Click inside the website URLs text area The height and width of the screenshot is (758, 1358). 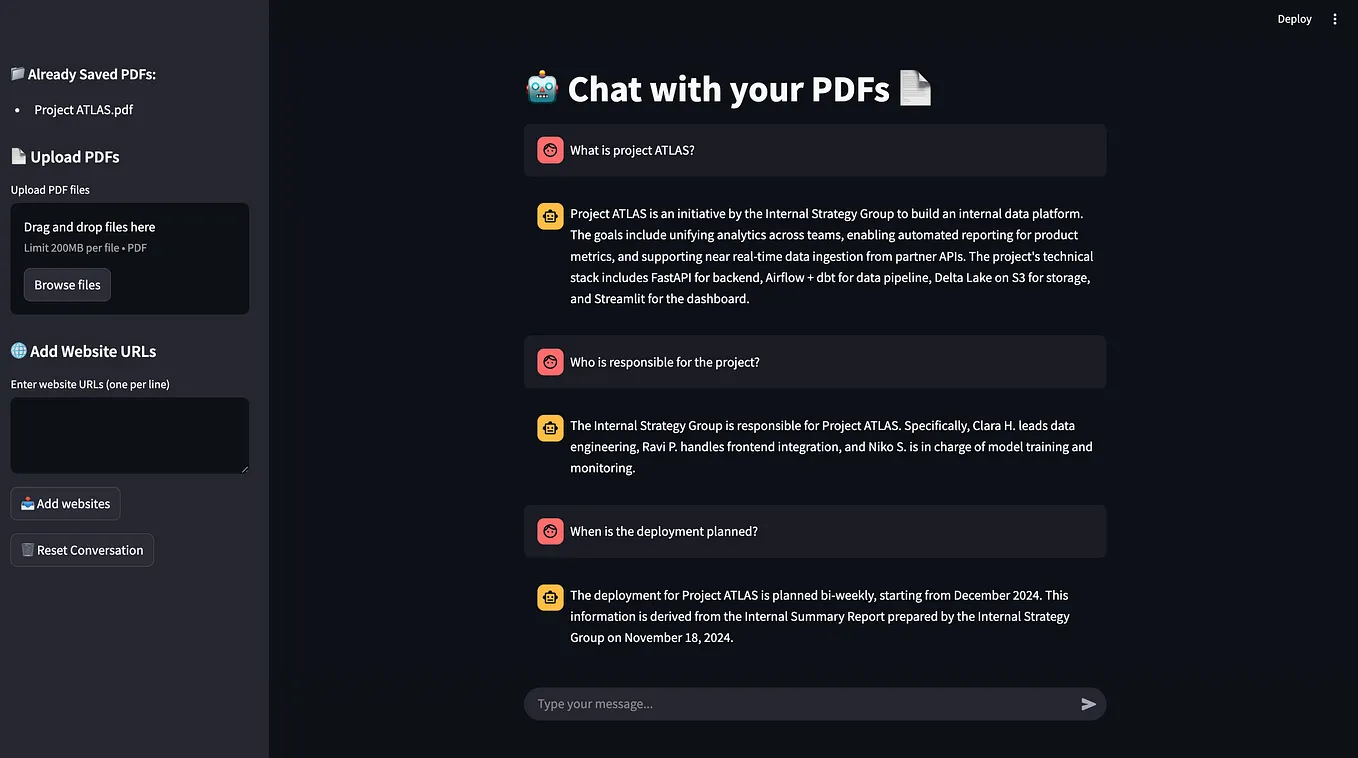(130, 435)
